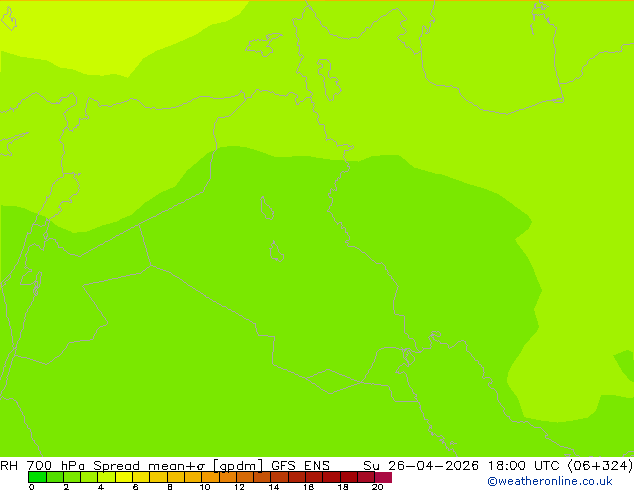The height and width of the screenshot is (490, 634).
Task: Choose the orange swatch starting at value 10
Action: (x=210, y=477)
